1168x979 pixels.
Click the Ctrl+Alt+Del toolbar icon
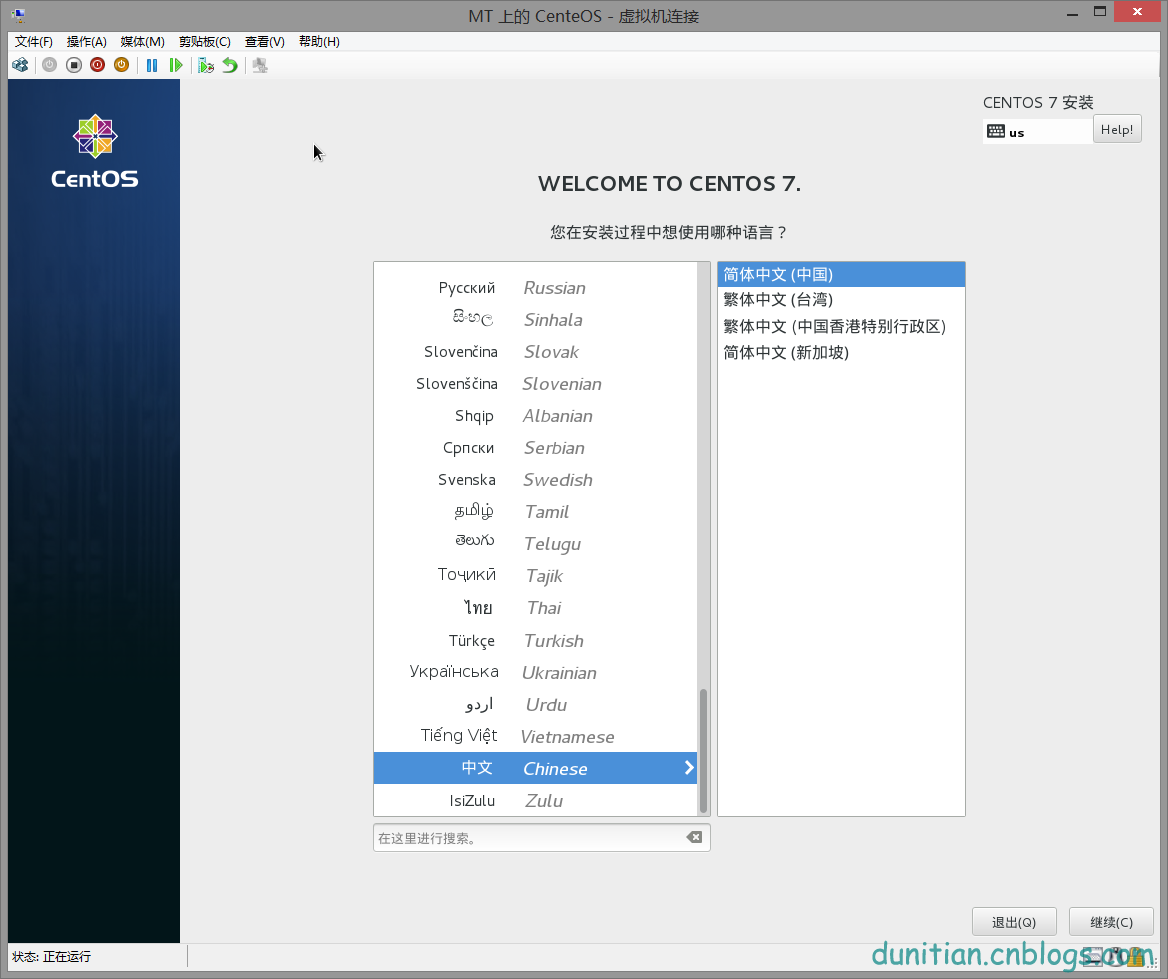pos(20,66)
